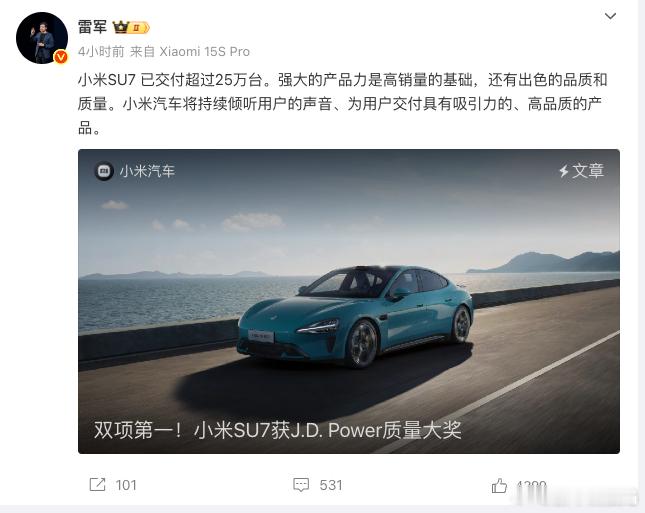Click the lightning 文章 label
The height and width of the screenshot is (513, 645).
click(581, 171)
